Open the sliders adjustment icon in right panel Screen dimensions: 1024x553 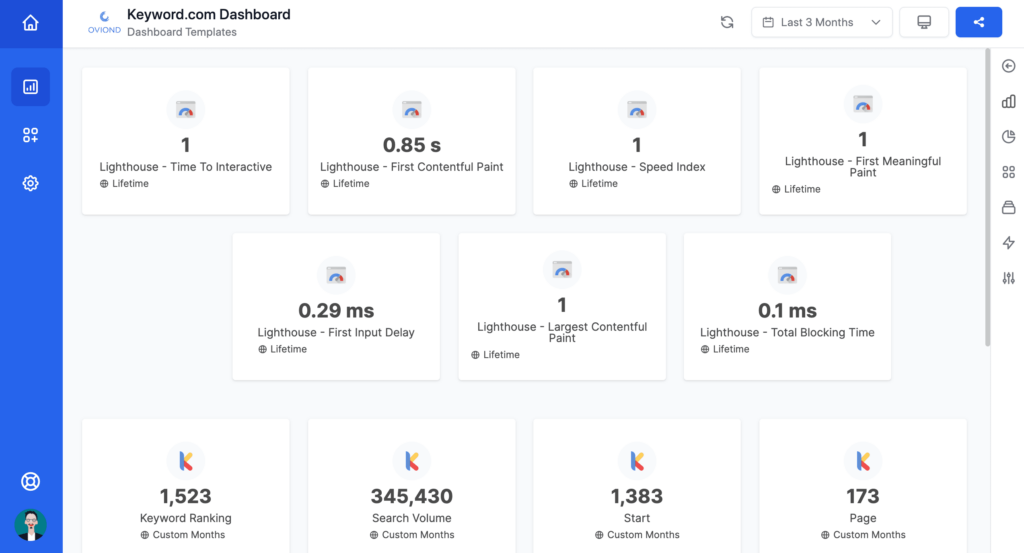tap(1008, 278)
